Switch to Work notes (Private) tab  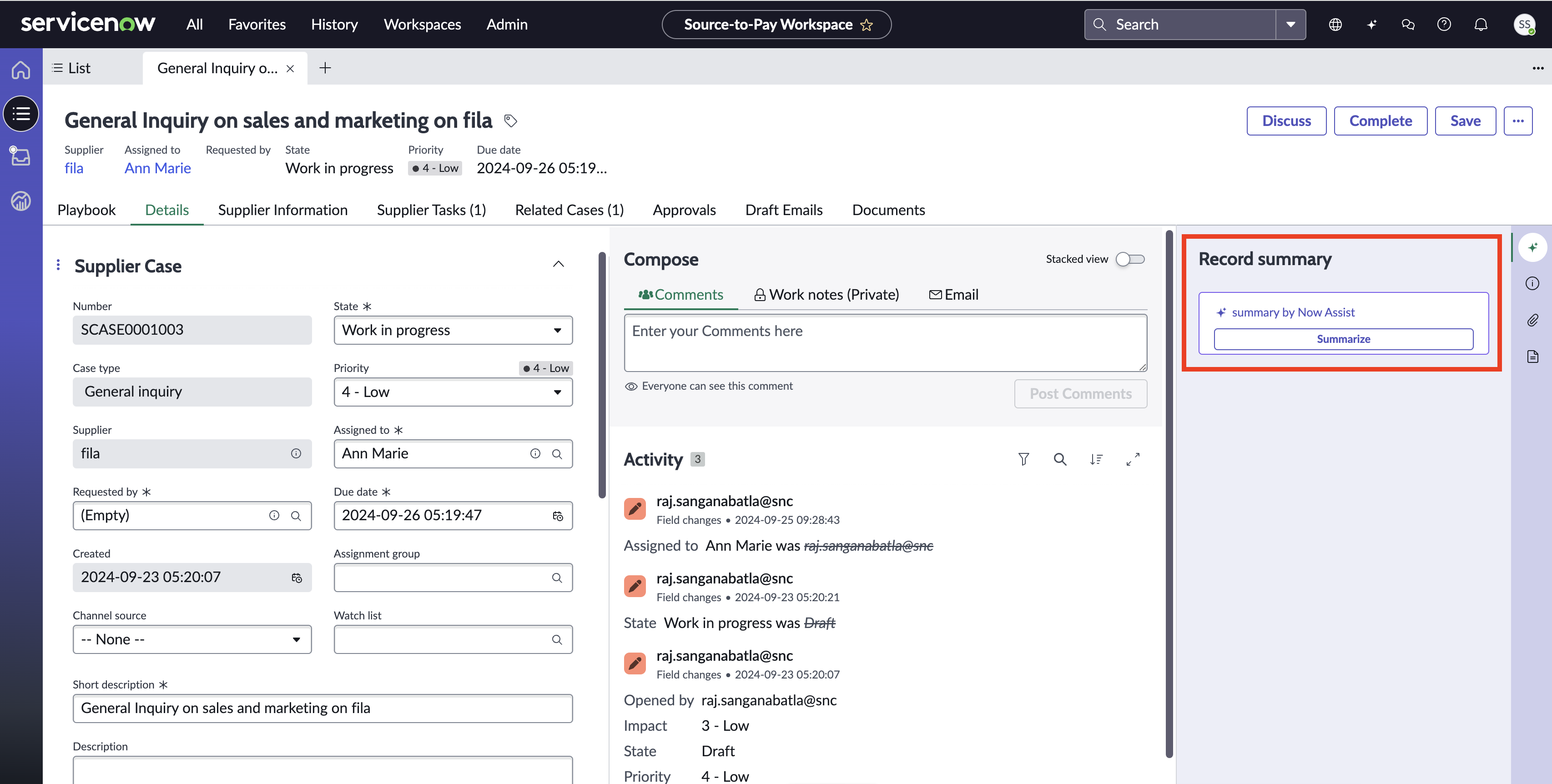point(826,295)
